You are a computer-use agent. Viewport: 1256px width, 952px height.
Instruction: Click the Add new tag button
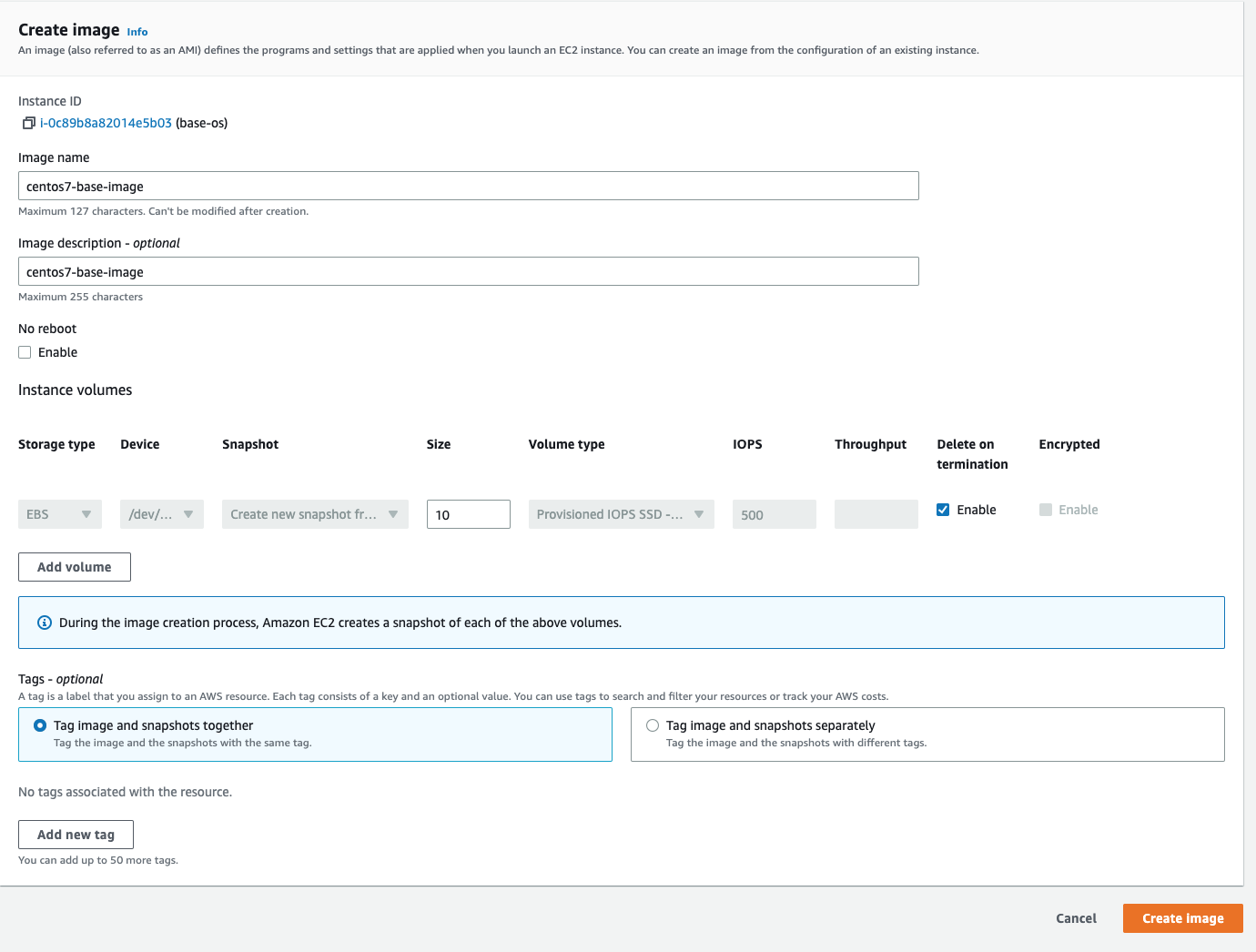click(76, 835)
